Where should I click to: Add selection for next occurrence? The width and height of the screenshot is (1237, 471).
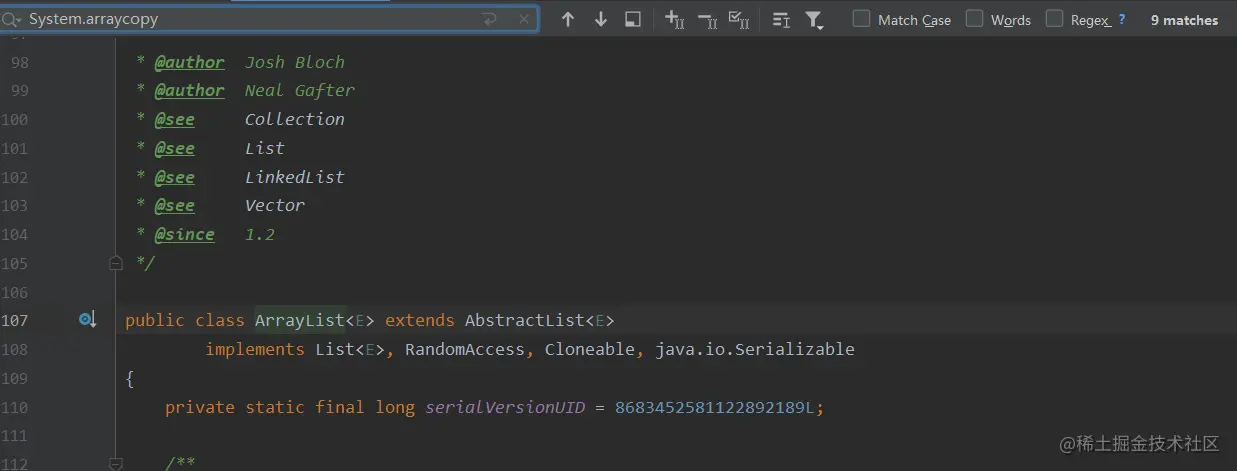point(675,19)
